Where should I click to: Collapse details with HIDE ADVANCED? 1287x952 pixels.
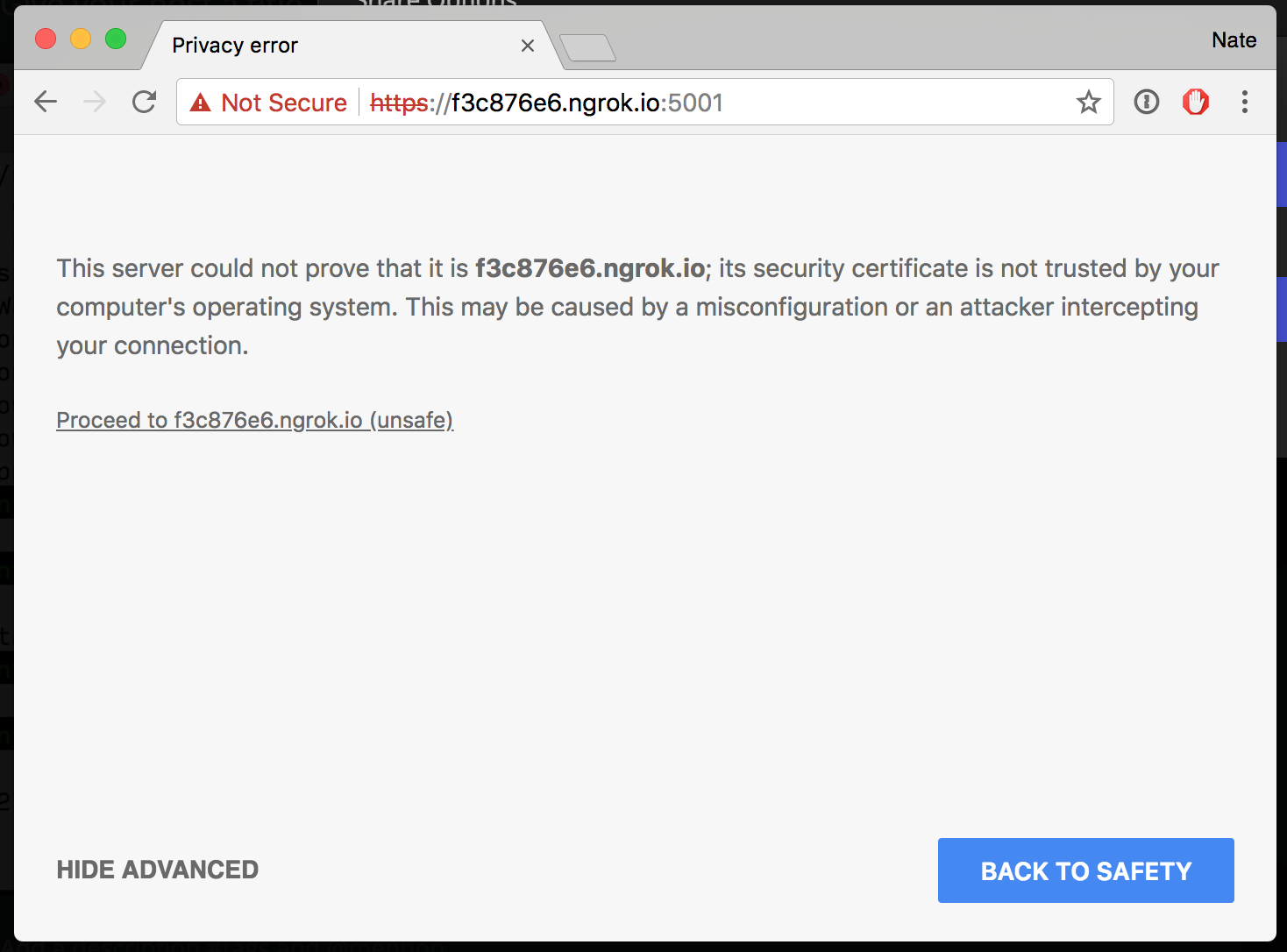pos(158,870)
